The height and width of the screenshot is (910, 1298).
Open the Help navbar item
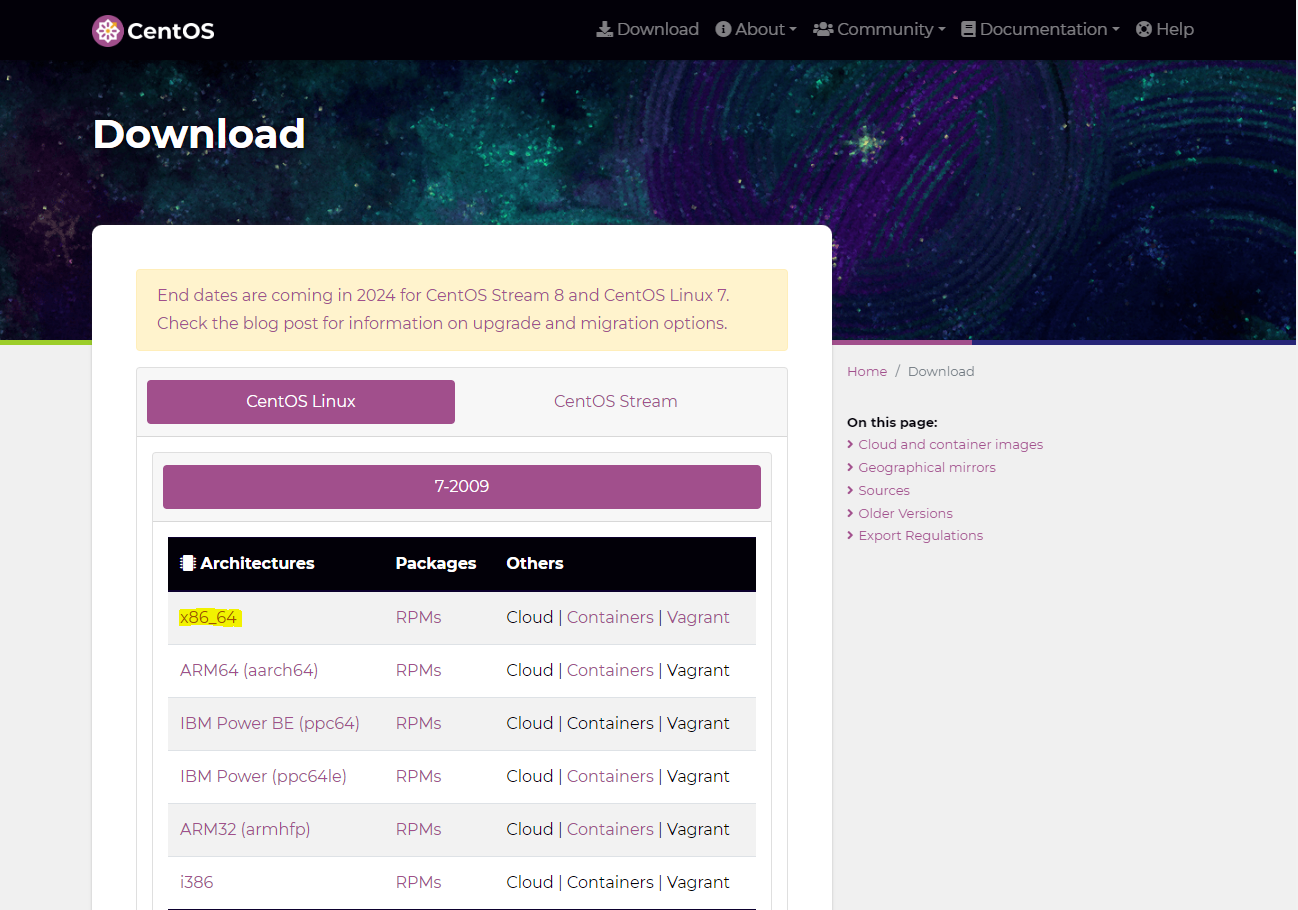pos(1165,29)
